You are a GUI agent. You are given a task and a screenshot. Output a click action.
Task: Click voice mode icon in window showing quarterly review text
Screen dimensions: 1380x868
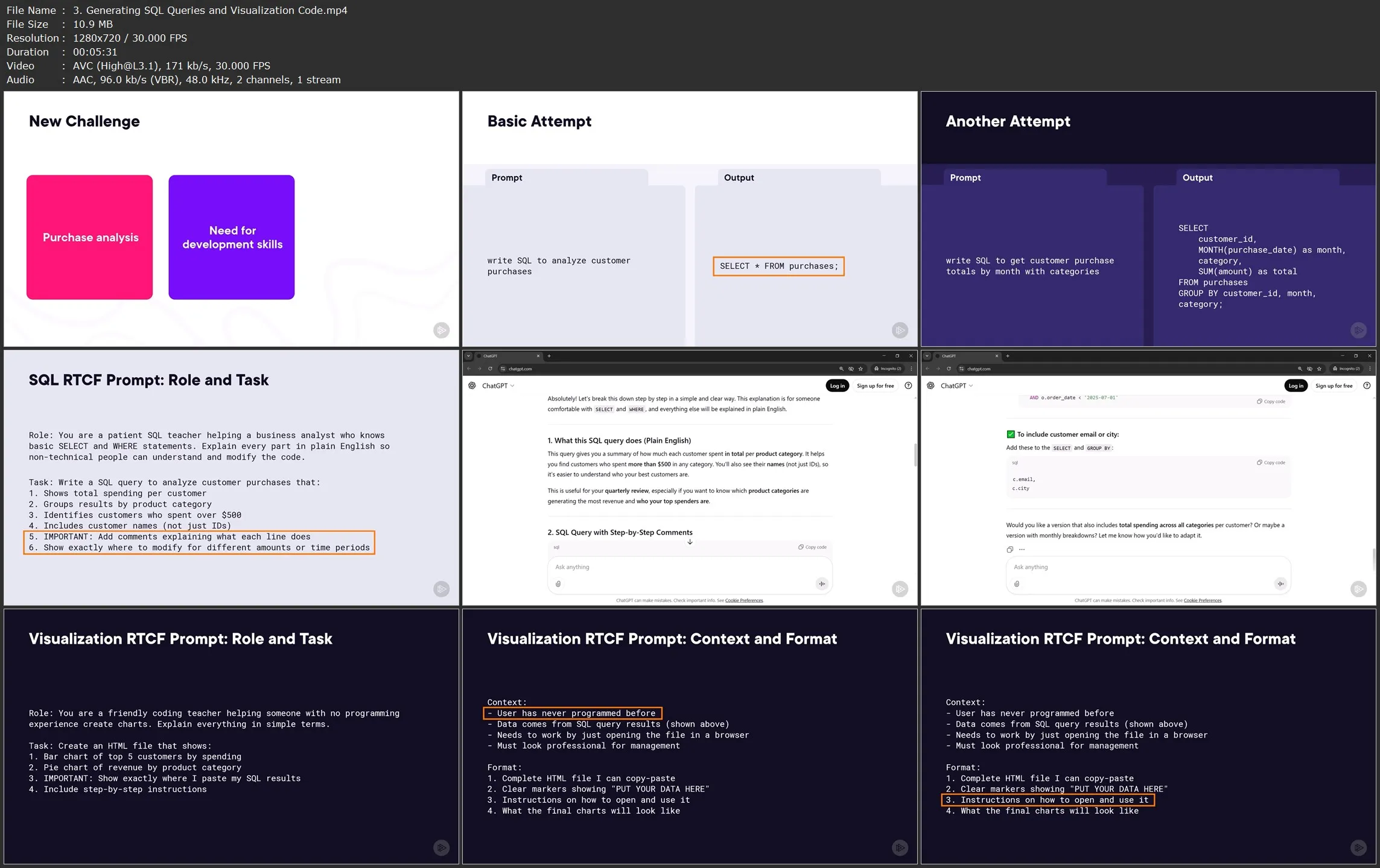[x=822, y=584]
